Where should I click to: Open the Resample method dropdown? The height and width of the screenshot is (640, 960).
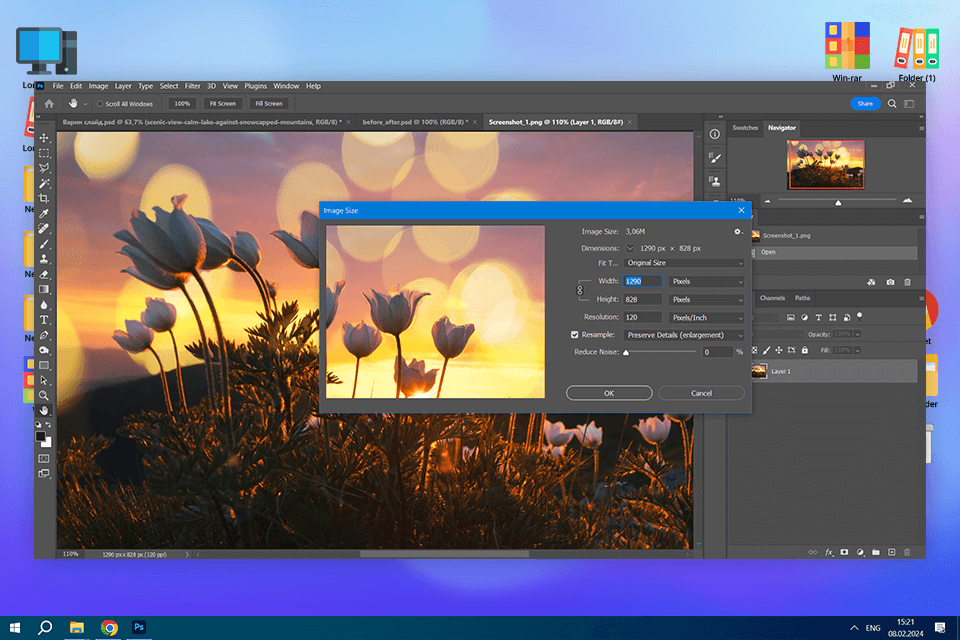click(683, 335)
